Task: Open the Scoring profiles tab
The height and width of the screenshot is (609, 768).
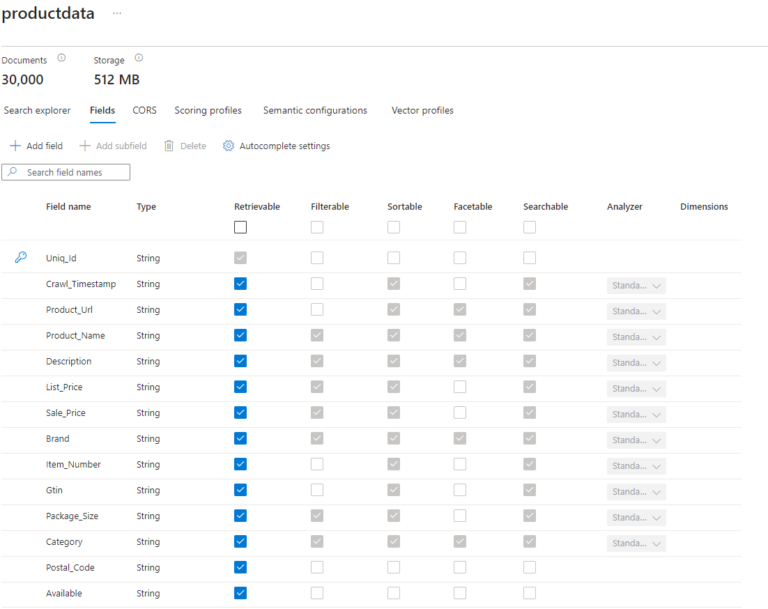Action: click(x=208, y=111)
